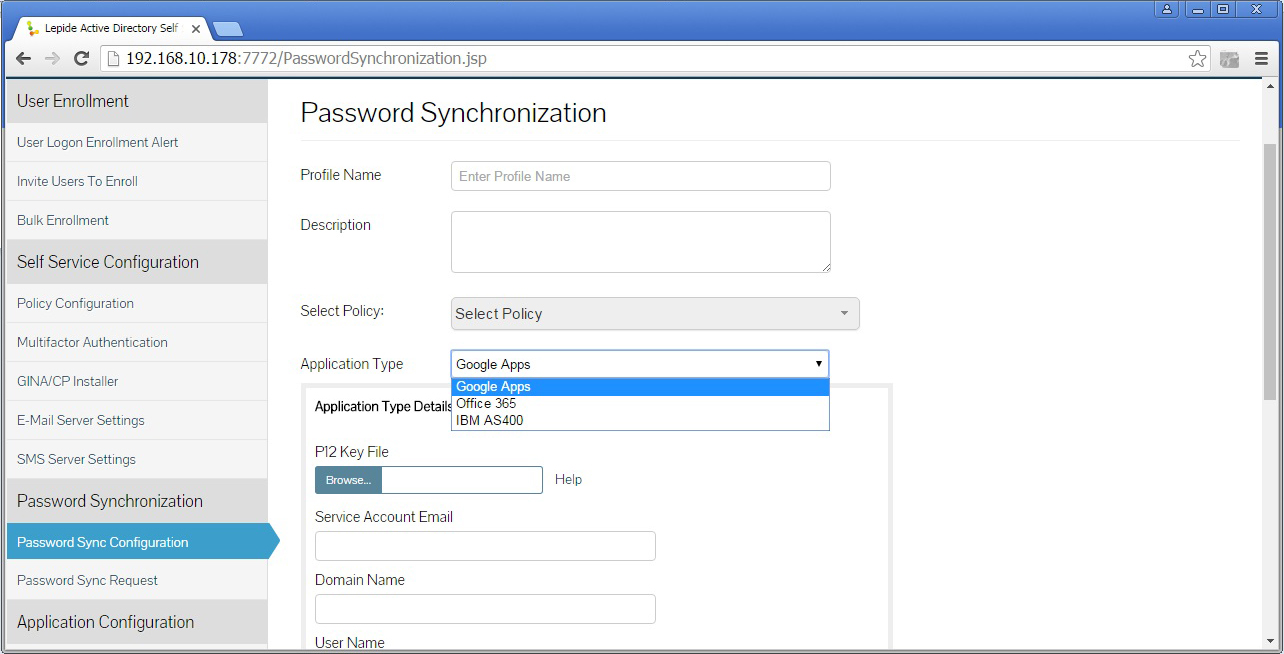The image size is (1284, 654).
Task: Close the Lepide Active Directory tab
Action: [x=196, y=29]
